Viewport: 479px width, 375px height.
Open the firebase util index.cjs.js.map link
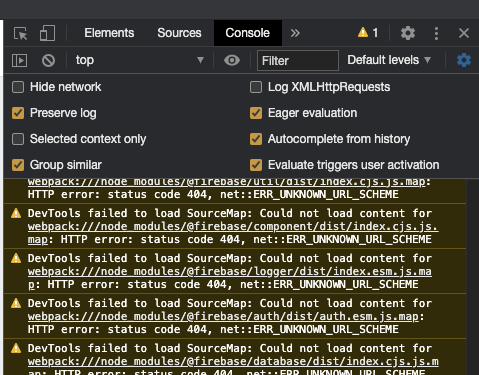(227, 182)
